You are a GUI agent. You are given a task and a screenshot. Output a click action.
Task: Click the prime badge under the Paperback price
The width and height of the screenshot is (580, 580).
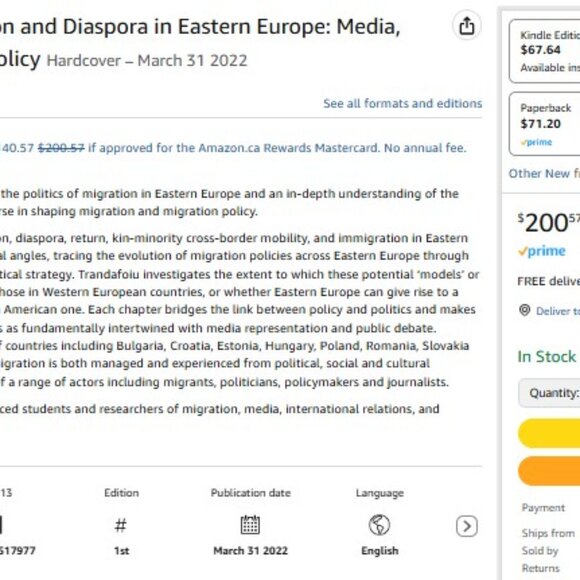536,142
